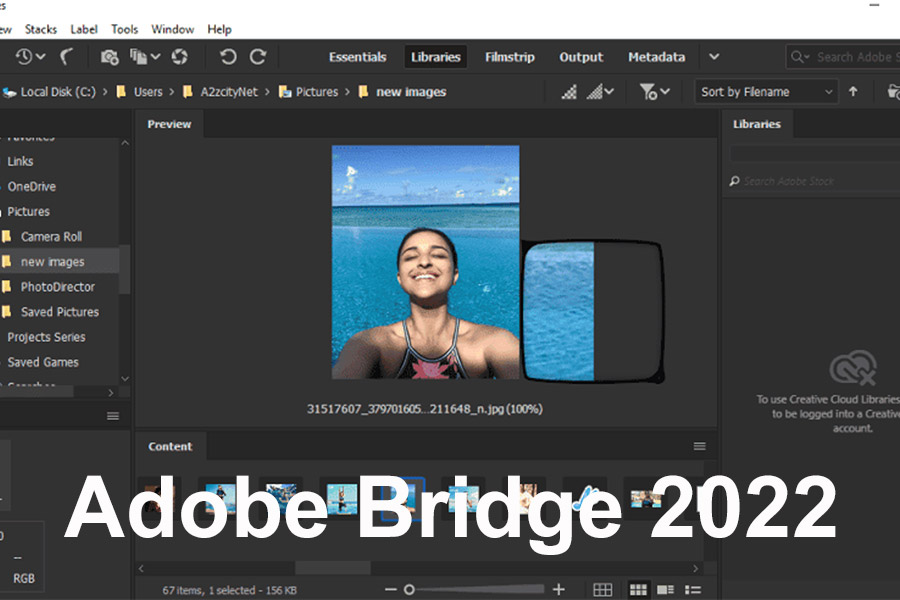
Task: Click in Search Adobe Stock top field
Action: [844, 57]
